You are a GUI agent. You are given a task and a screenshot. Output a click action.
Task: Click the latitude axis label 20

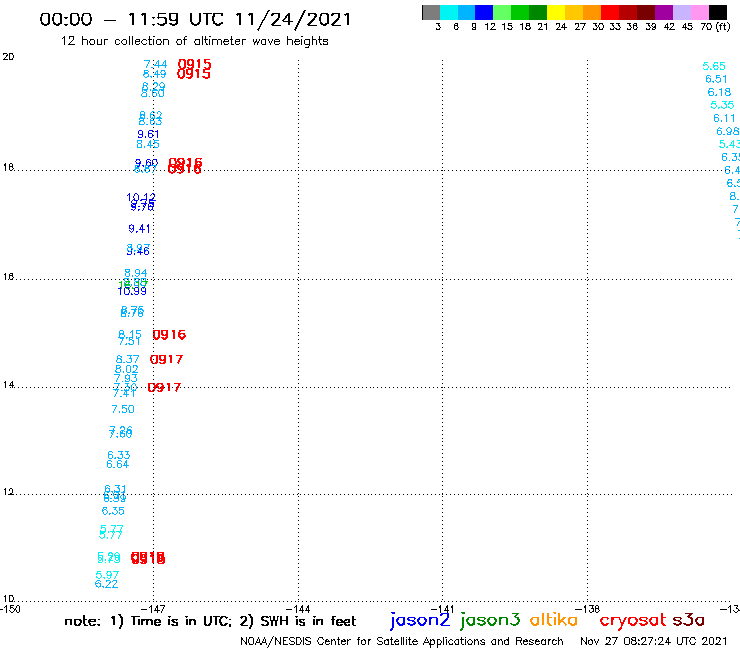click(8, 57)
